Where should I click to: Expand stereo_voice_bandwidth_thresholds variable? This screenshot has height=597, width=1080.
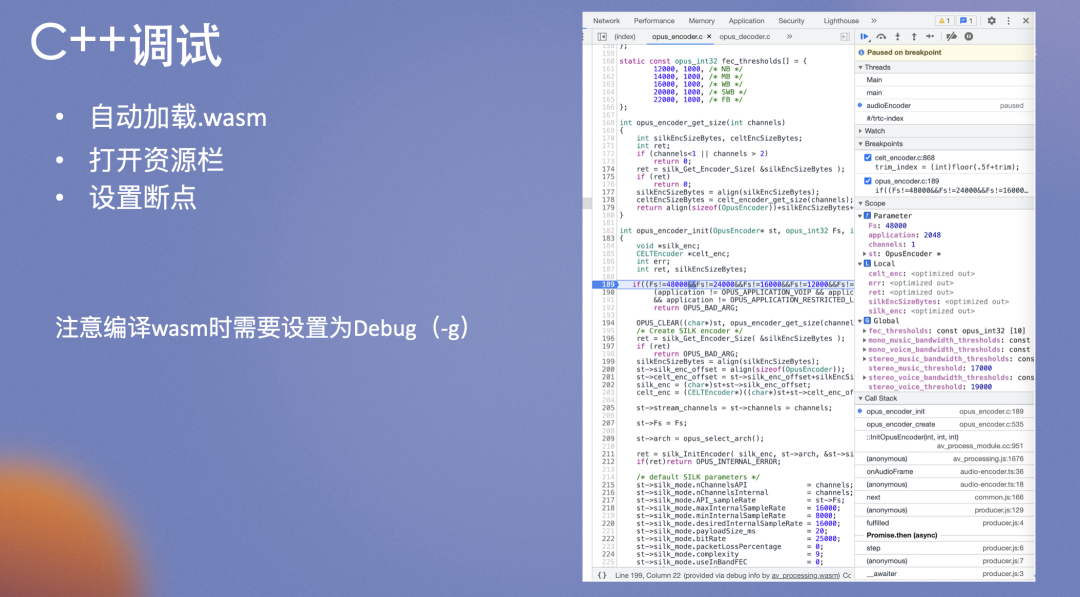[x=865, y=377]
